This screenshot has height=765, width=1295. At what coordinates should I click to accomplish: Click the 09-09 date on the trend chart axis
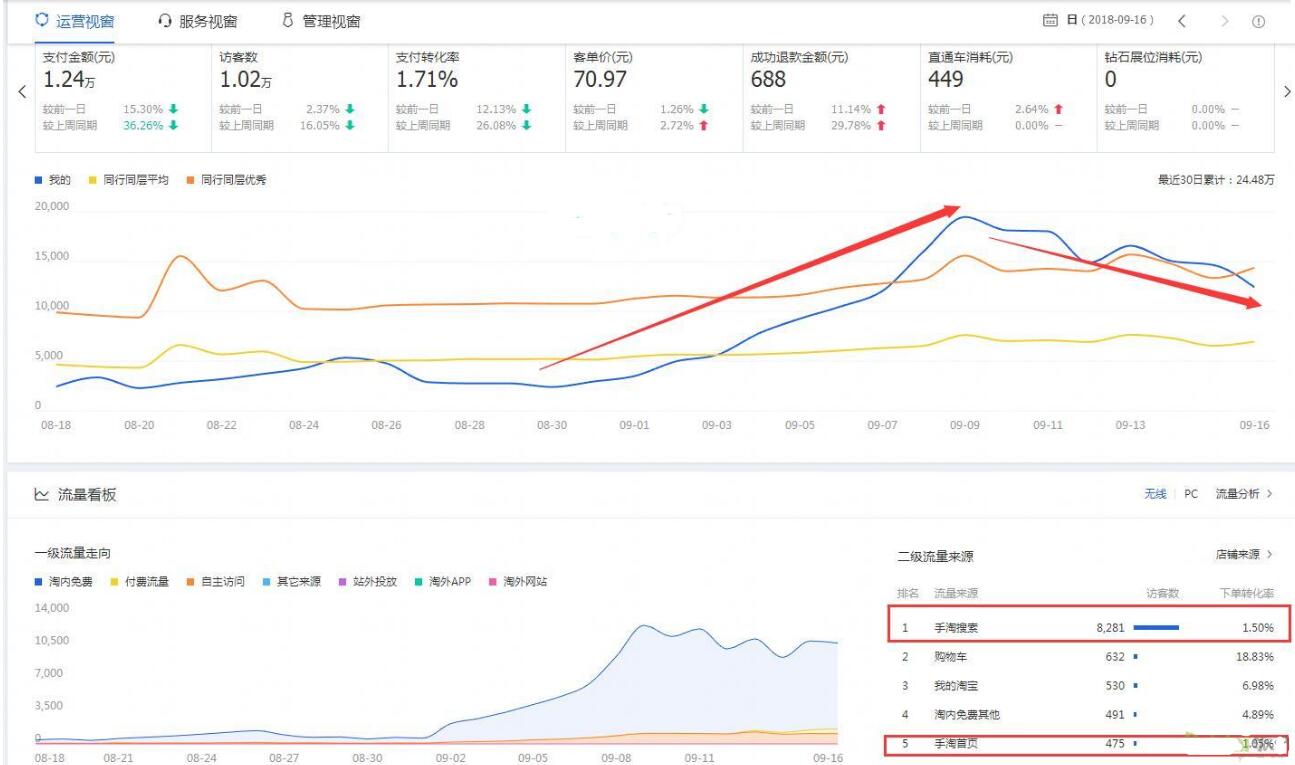click(965, 425)
